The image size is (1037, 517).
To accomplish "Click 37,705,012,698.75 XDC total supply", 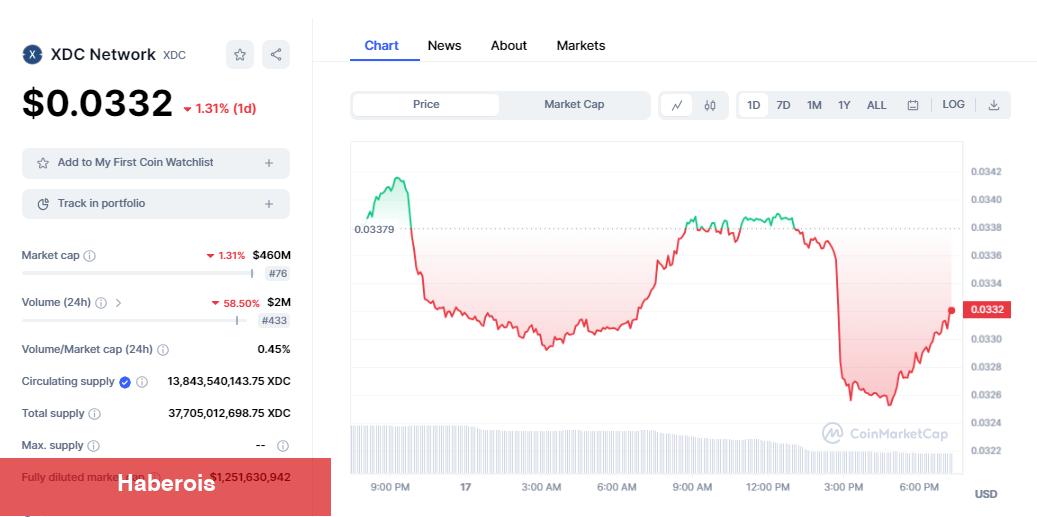I will (229, 413).
